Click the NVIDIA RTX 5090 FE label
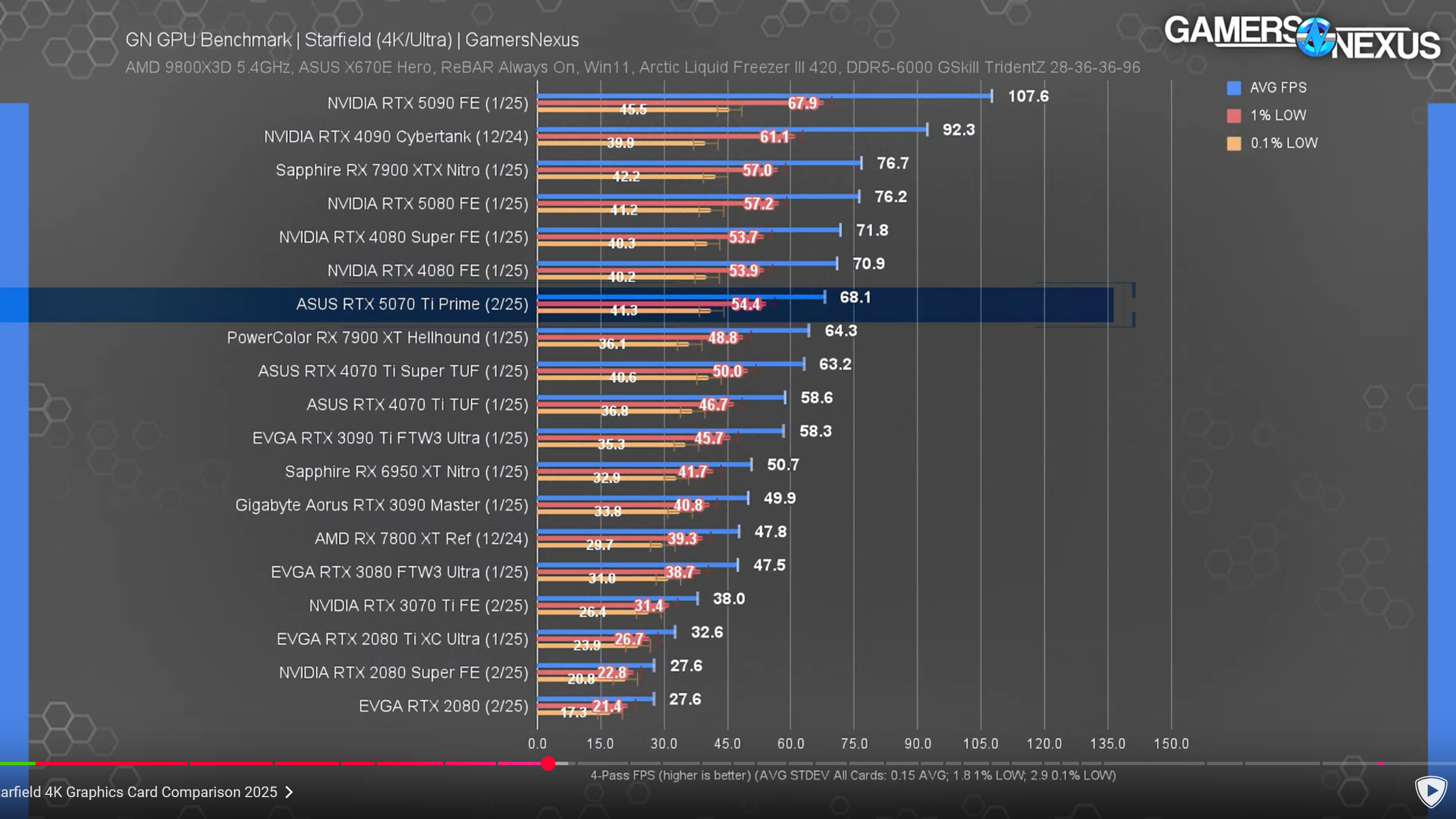1456x819 pixels. click(427, 103)
